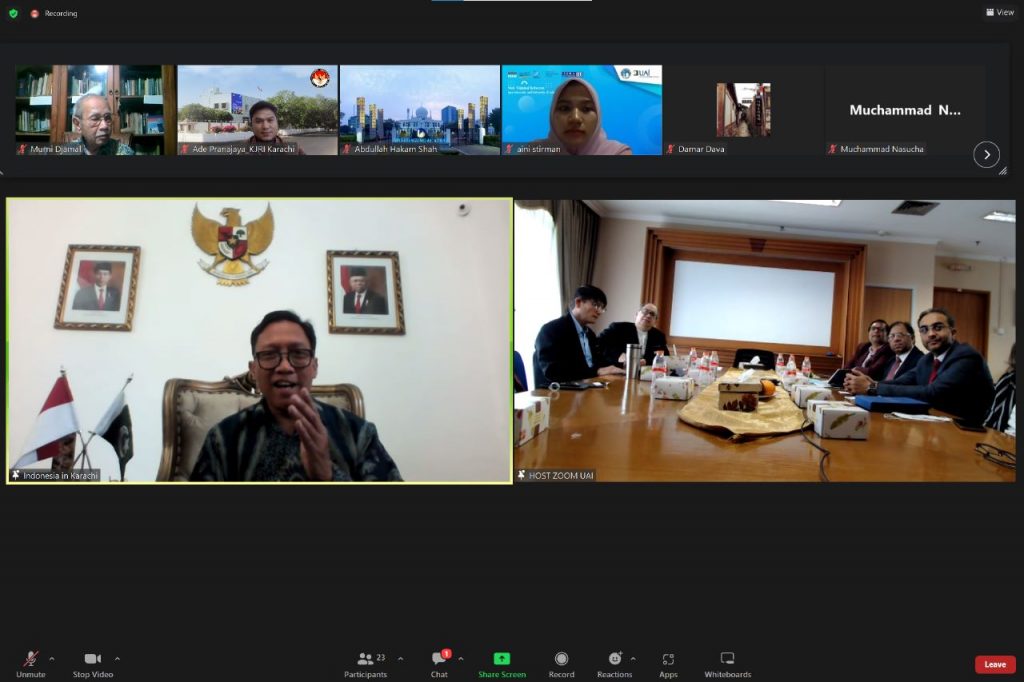
Task: Unmute the microphone
Action: pyautogui.click(x=31, y=660)
